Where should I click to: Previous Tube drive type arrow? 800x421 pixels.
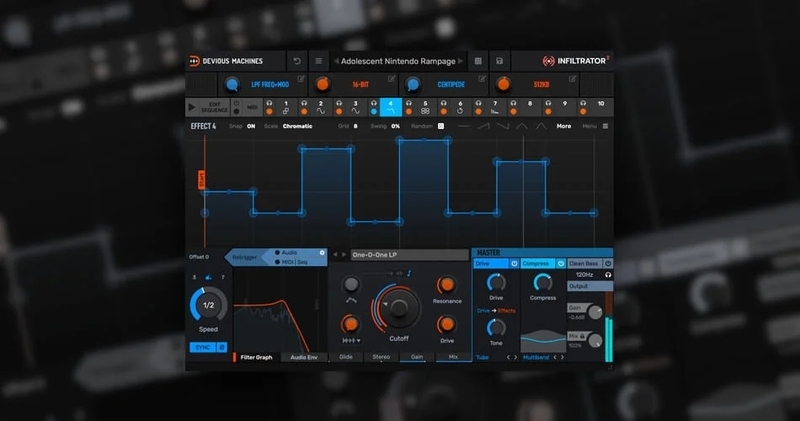pyautogui.click(x=508, y=357)
